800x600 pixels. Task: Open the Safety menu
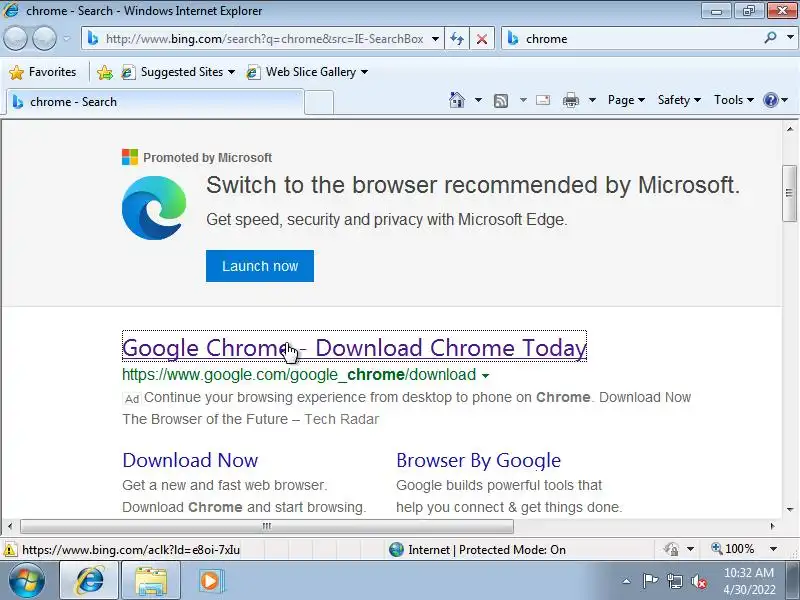pyautogui.click(x=679, y=100)
